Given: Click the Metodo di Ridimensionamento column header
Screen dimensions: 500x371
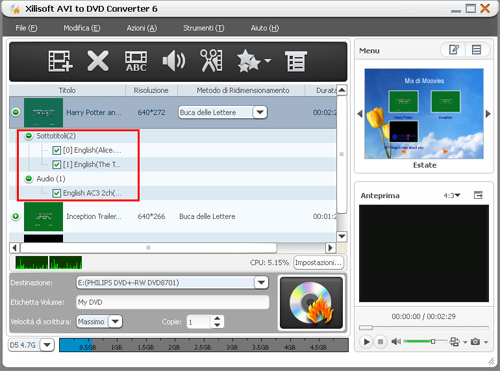Looking at the screenshot, I should [x=242, y=90].
